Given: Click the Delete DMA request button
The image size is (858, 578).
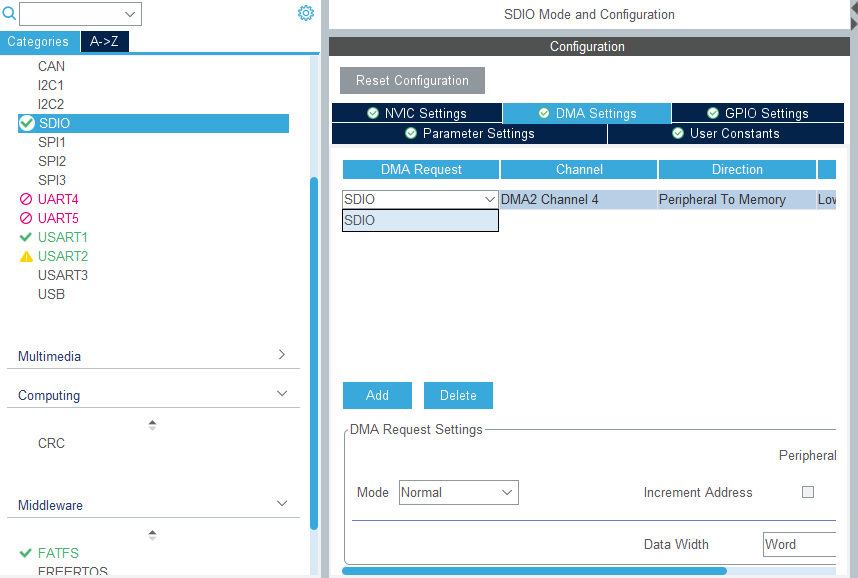Looking at the screenshot, I should 459,395.
